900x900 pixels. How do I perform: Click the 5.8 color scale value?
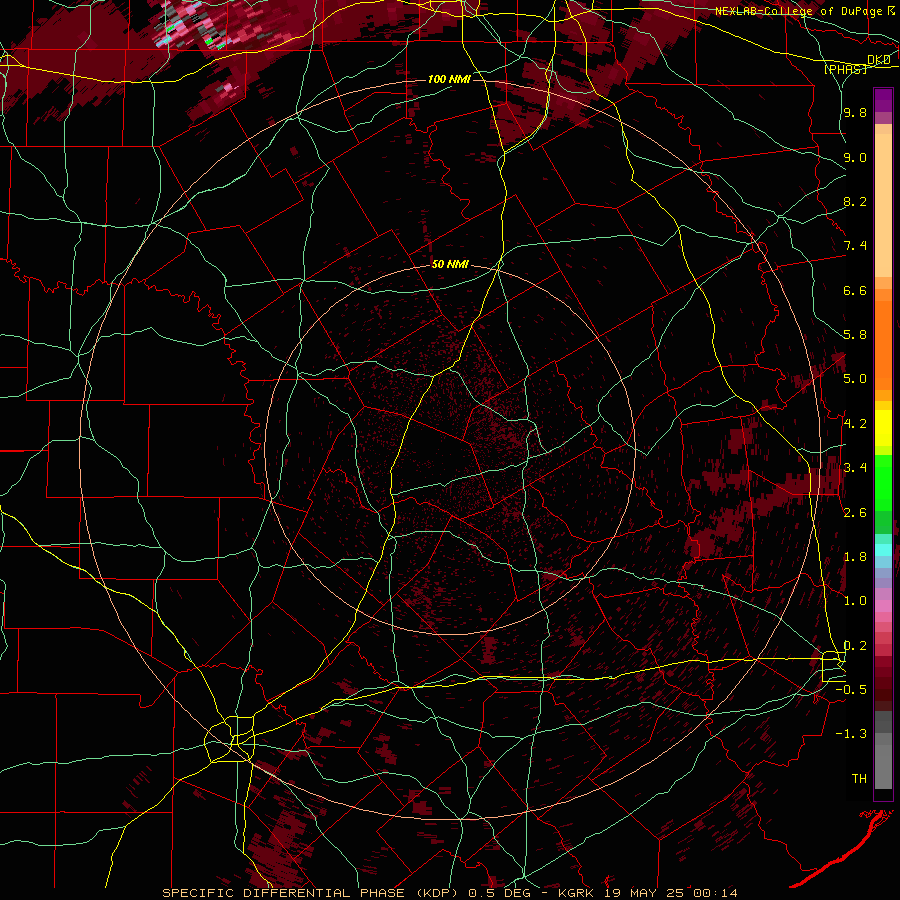pyautogui.click(x=855, y=335)
